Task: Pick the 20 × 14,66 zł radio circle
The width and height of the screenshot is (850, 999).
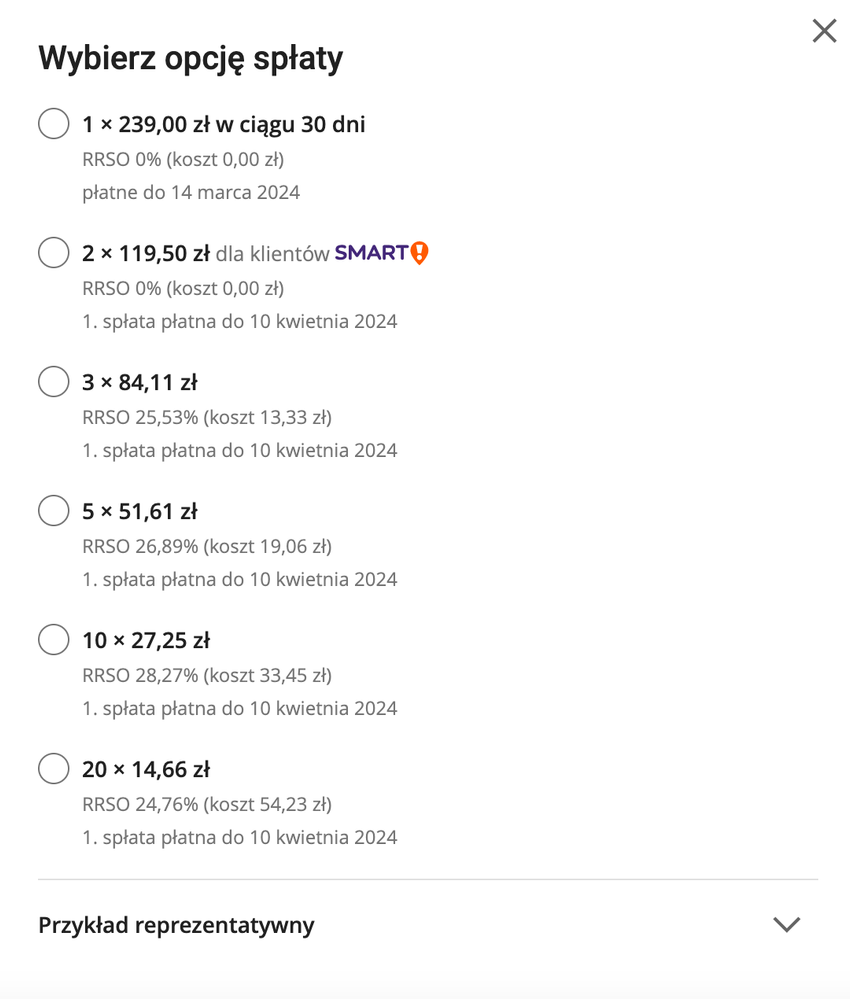Action: click(x=53, y=769)
